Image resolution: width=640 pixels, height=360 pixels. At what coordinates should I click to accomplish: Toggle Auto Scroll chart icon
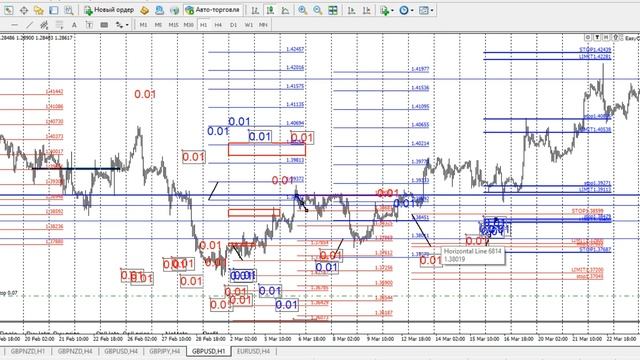(351, 10)
